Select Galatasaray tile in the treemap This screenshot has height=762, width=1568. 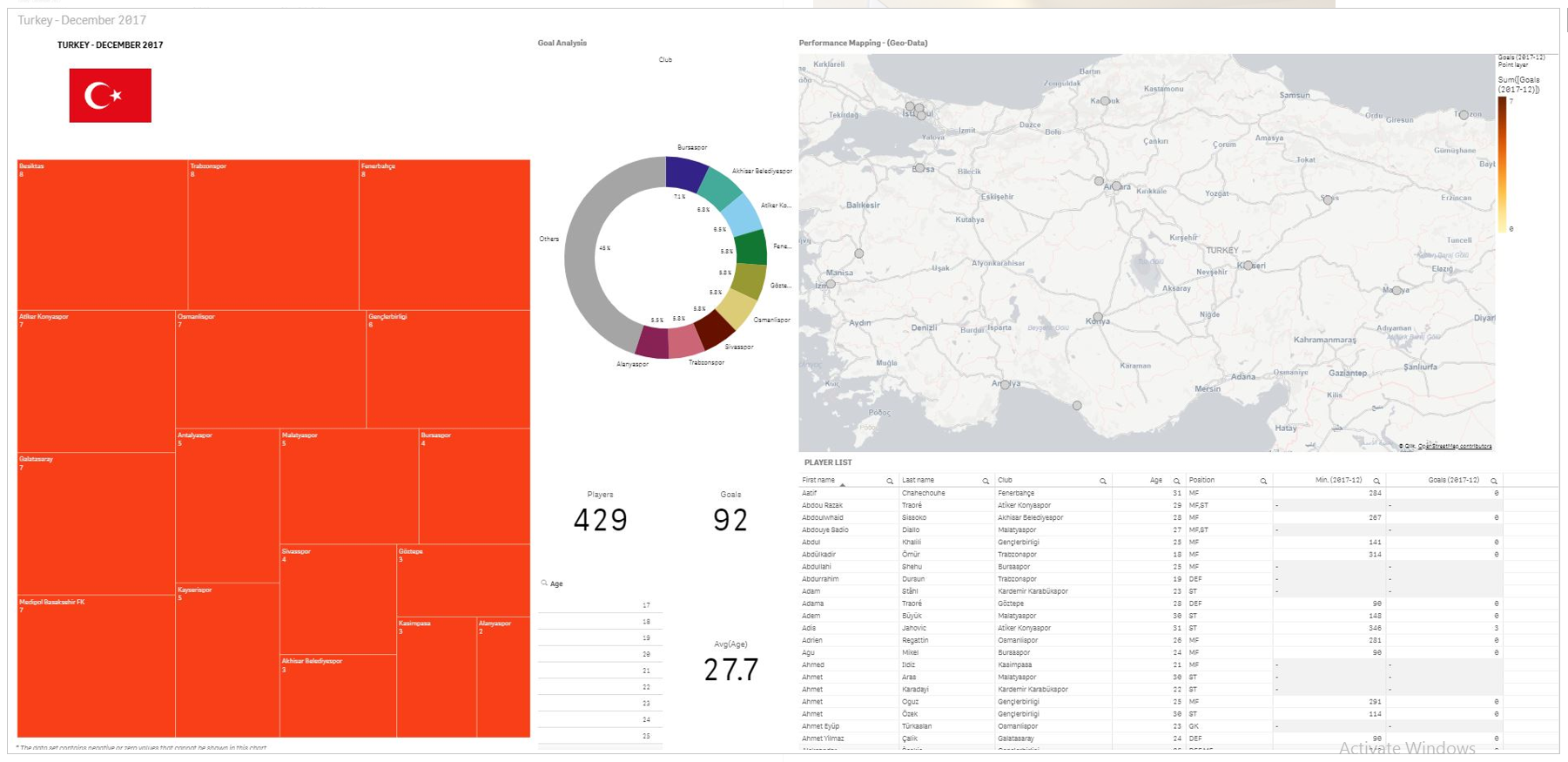96,523
